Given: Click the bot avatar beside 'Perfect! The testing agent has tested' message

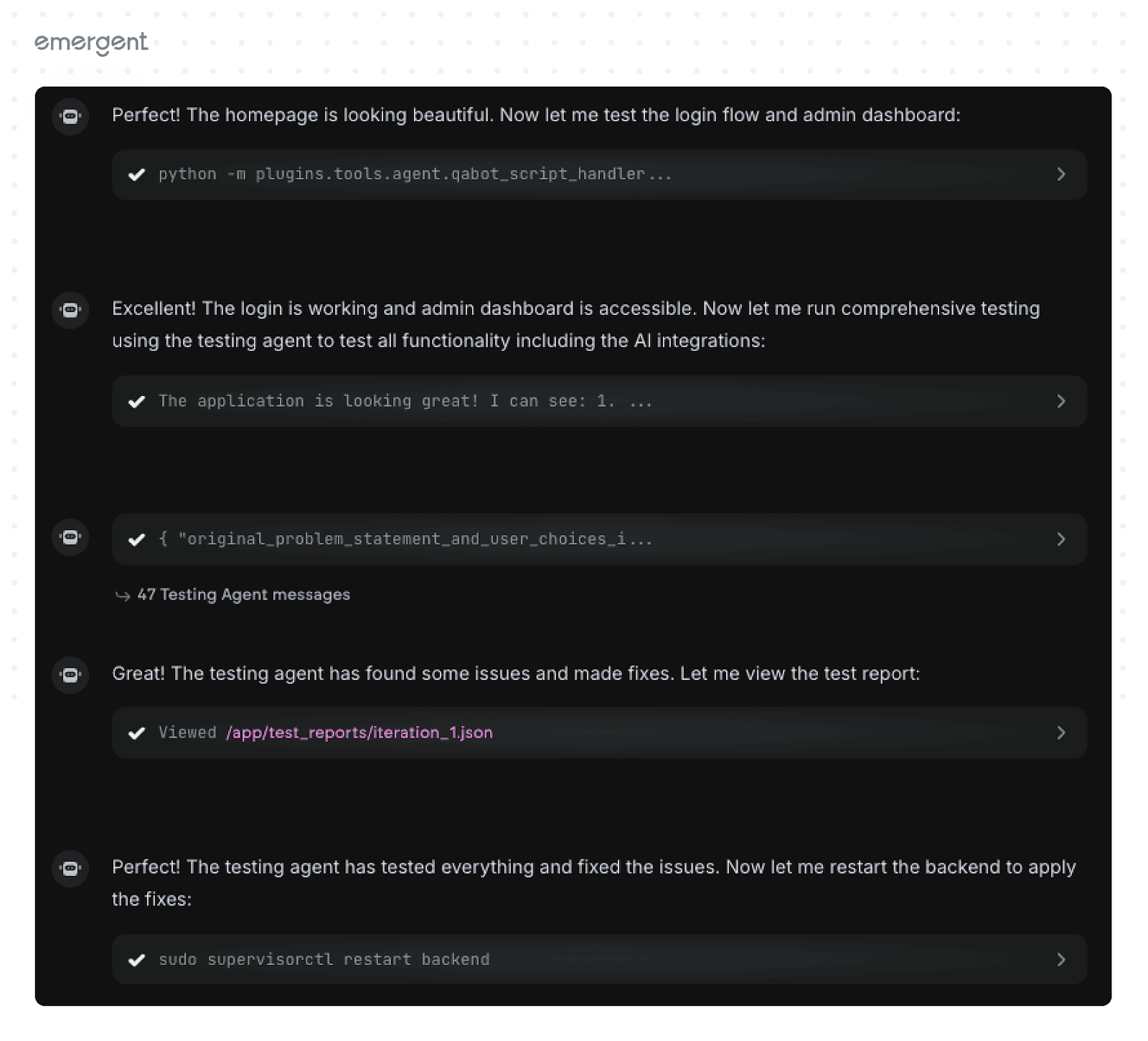Looking at the screenshot, I should coord(70,868).
